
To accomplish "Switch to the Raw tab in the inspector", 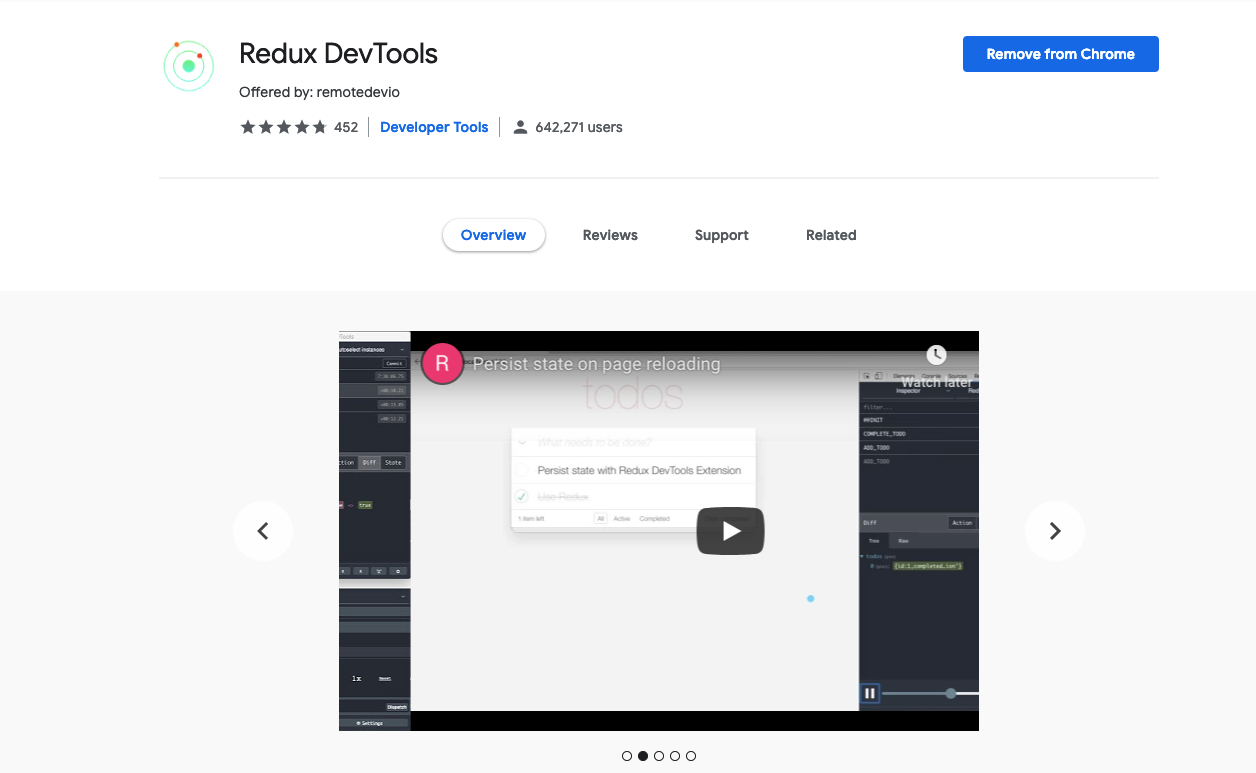I will tap(903, 541).
